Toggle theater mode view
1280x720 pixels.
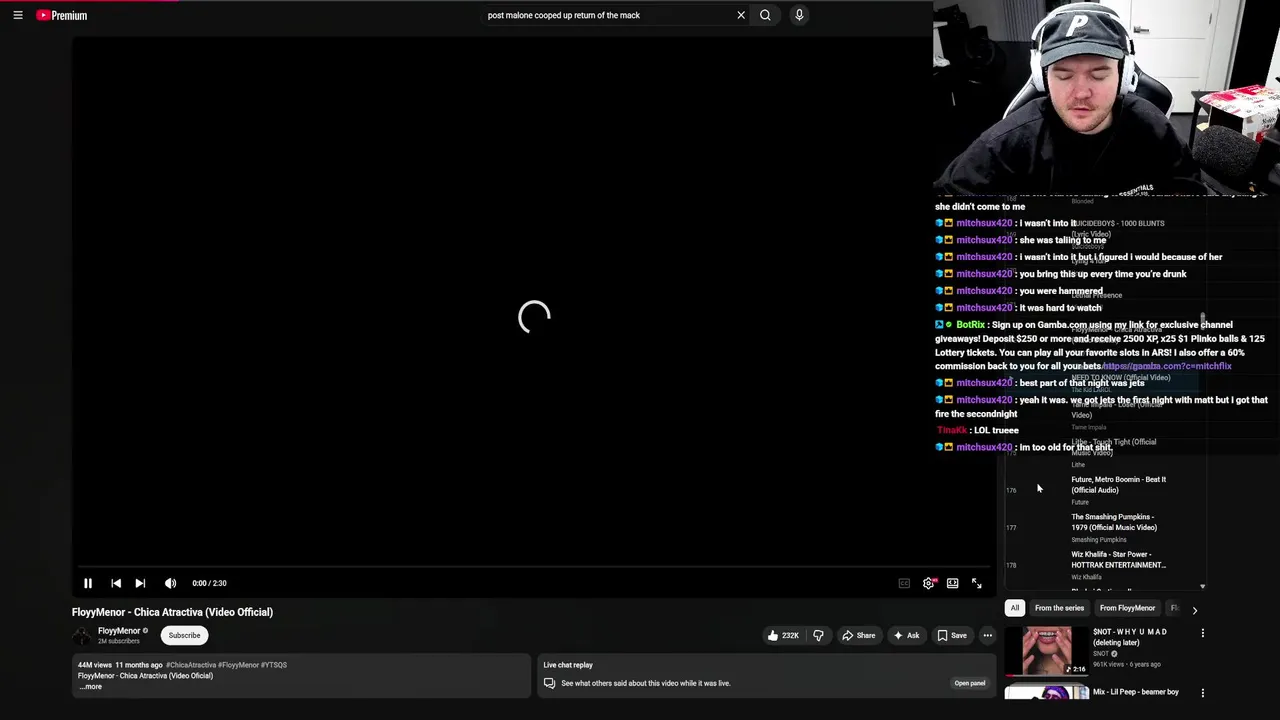pos(953,583)
